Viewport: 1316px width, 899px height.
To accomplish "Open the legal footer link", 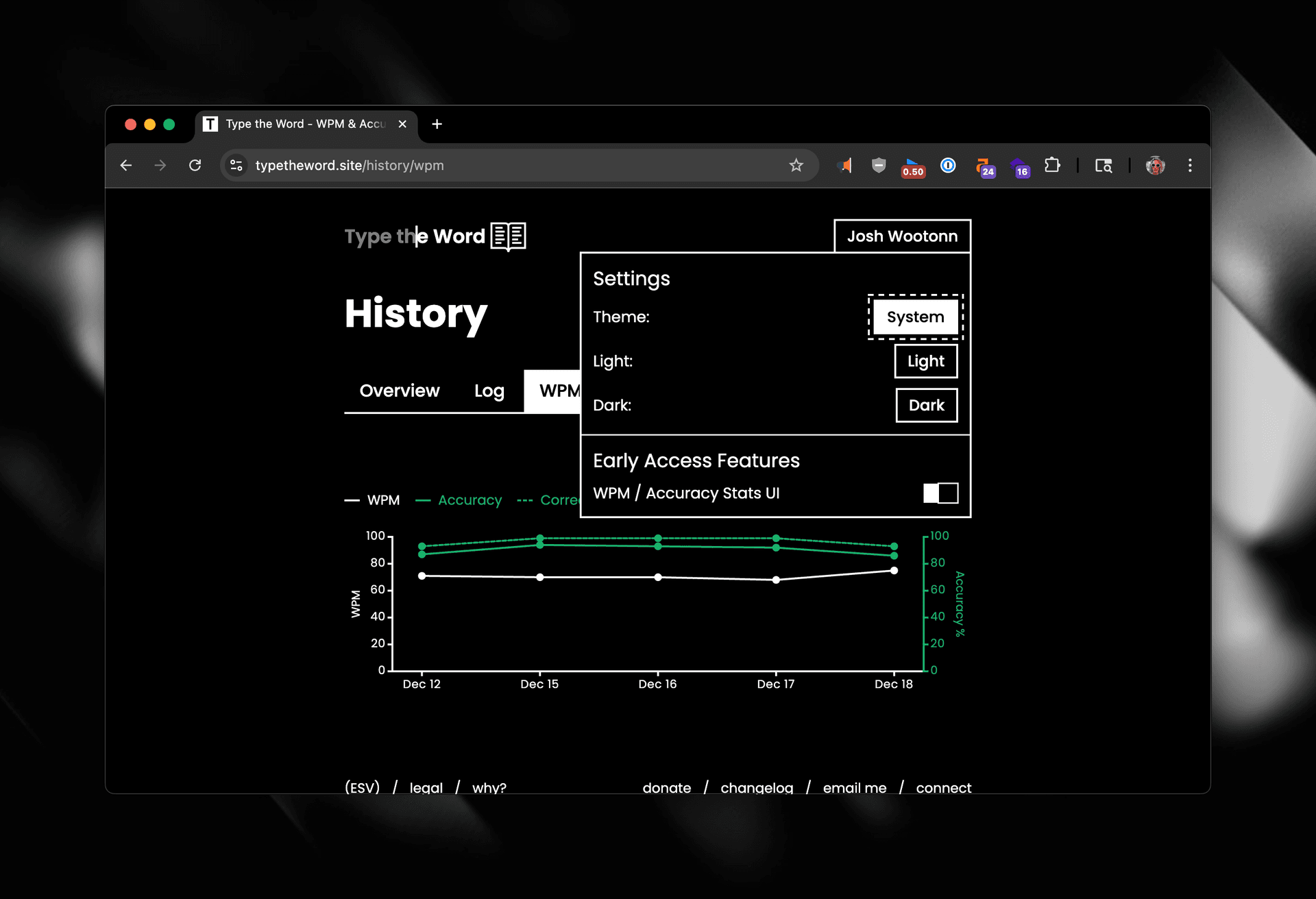I will click(426, 787).
